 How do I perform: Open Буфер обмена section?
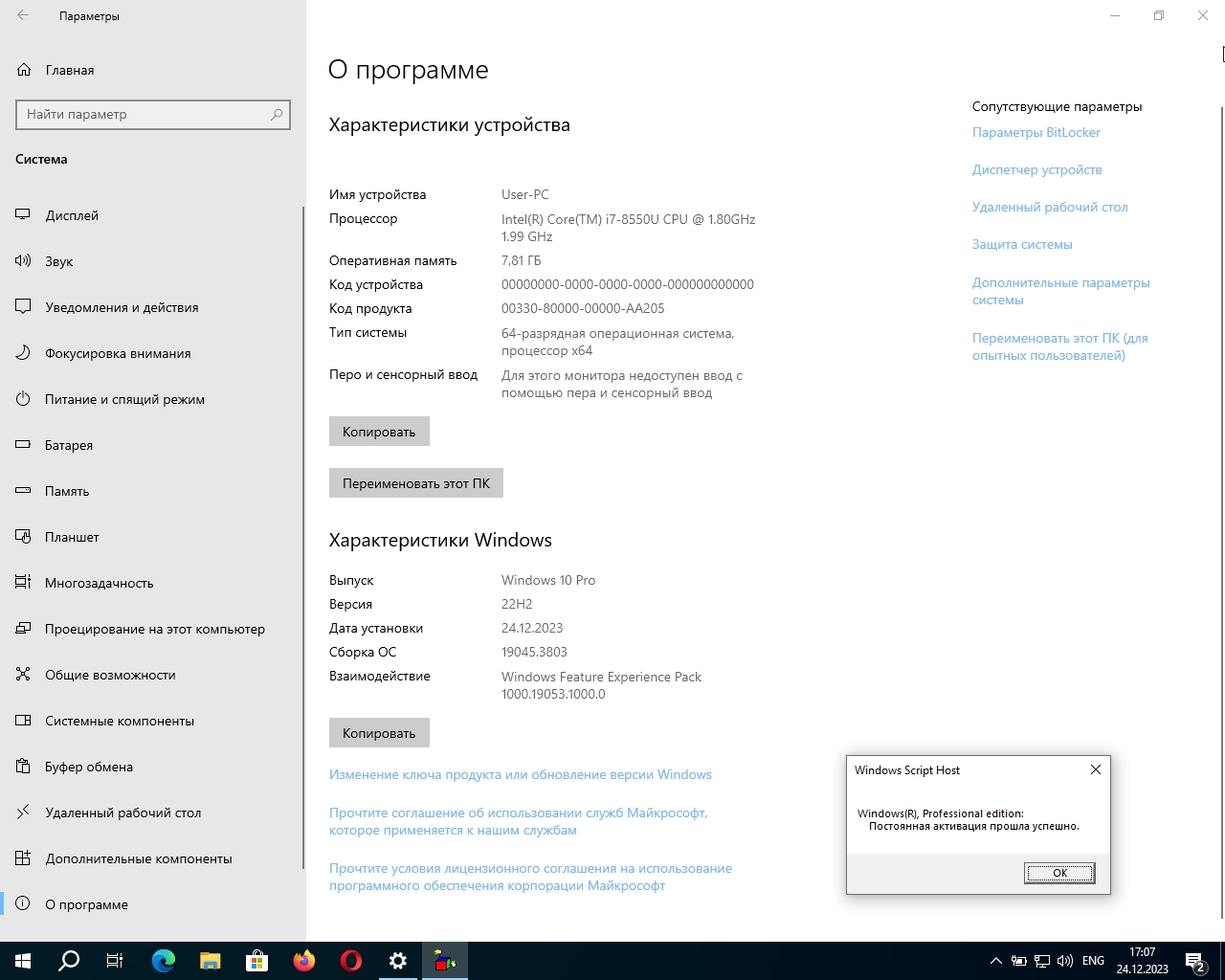click(x=153, y=767)
